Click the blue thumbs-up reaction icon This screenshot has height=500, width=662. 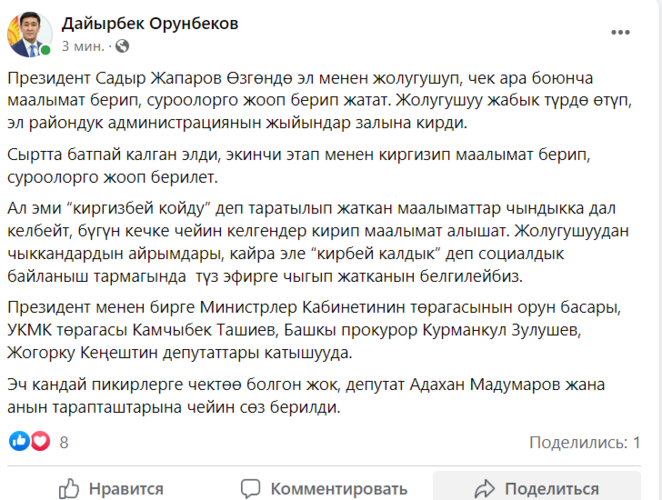[x=18, y=441]
